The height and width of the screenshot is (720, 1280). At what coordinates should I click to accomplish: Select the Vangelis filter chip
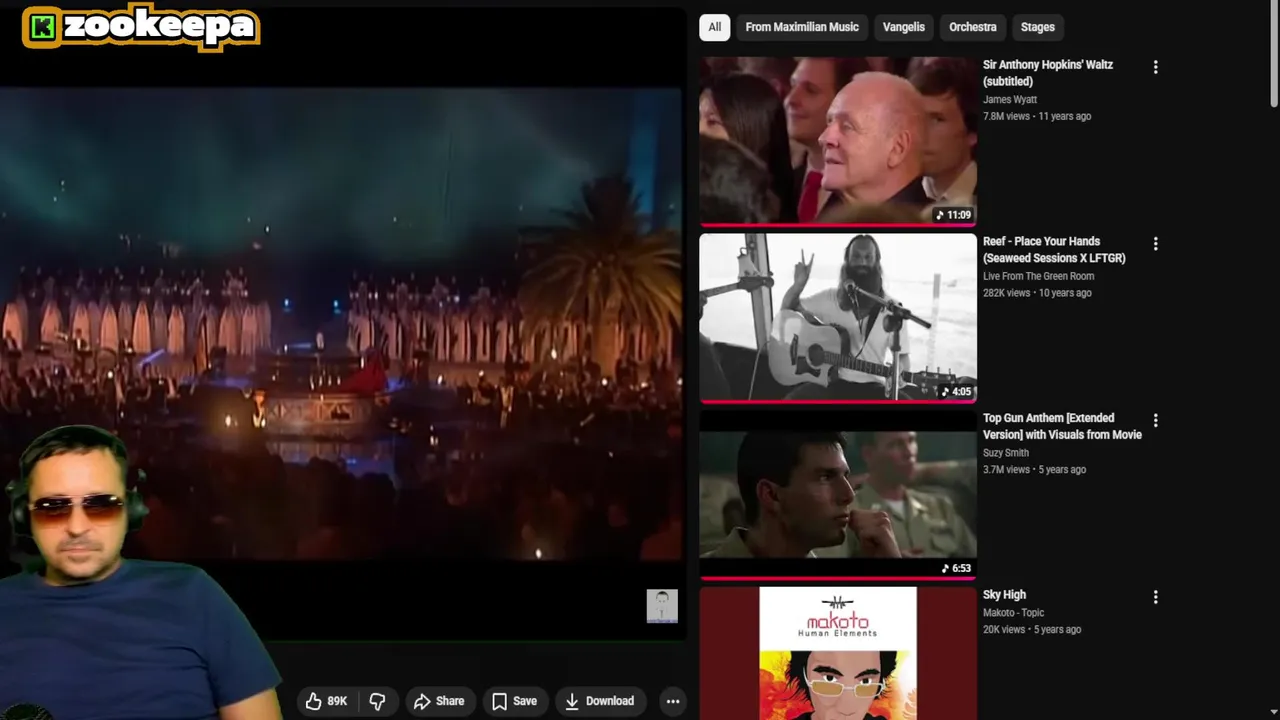904,27
